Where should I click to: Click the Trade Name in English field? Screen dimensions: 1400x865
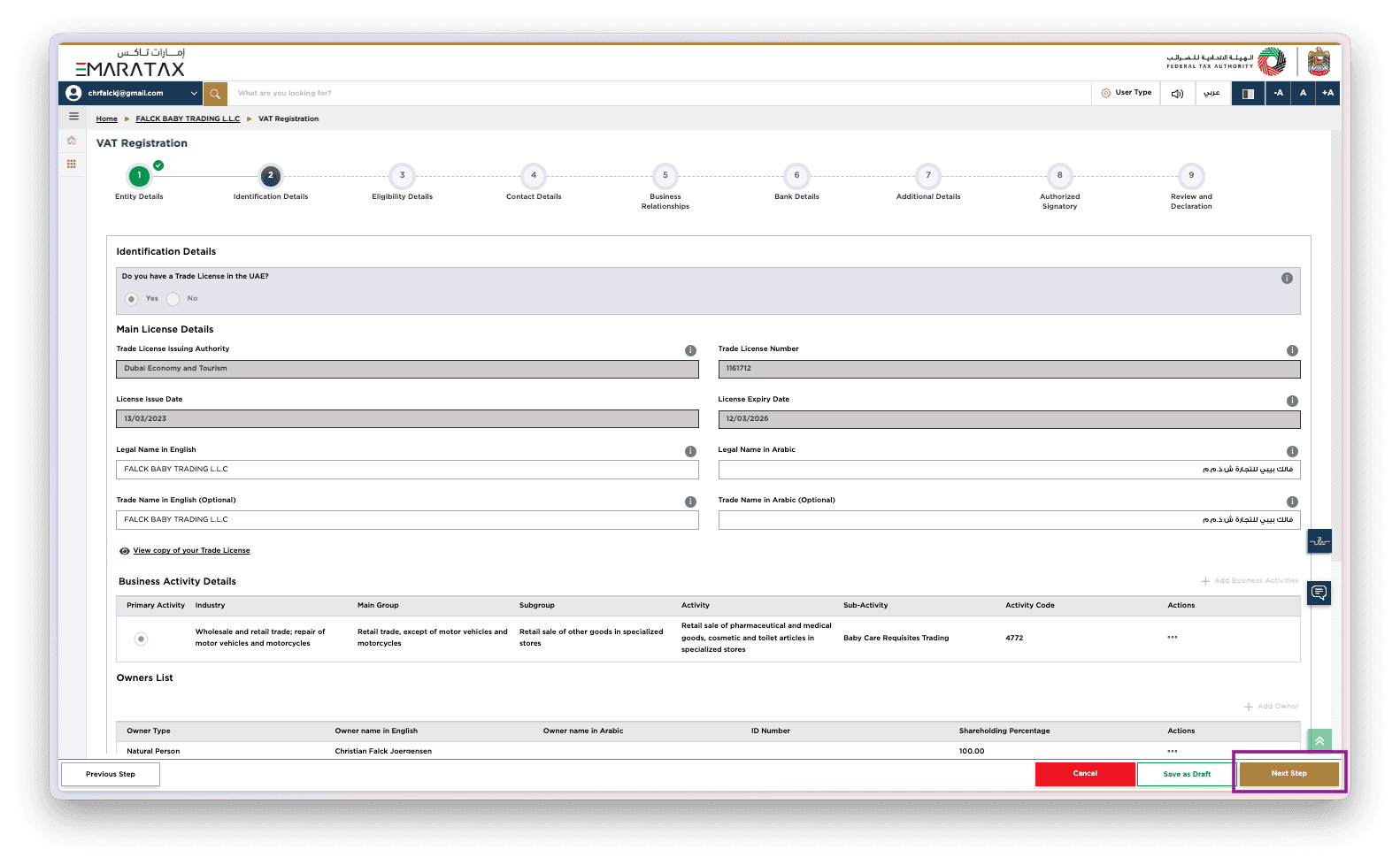click(x=407, y=520)
